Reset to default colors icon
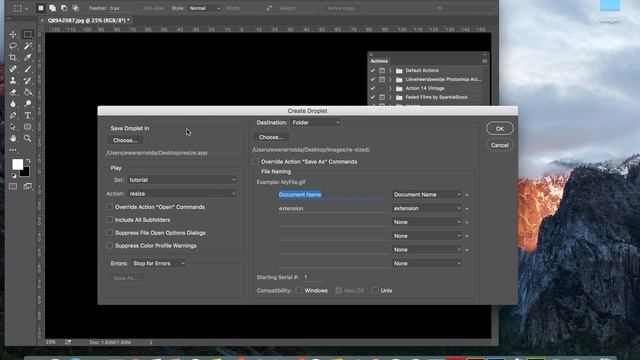The height and width of the screenshot is (360, 640). click(13, 176)
